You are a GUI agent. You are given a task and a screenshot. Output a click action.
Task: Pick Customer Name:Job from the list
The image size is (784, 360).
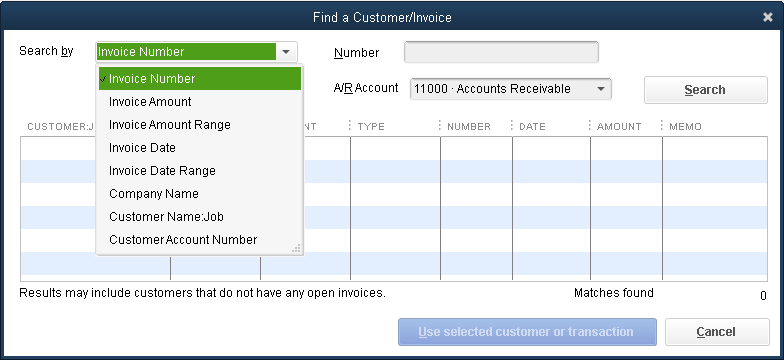pos(200,216)
